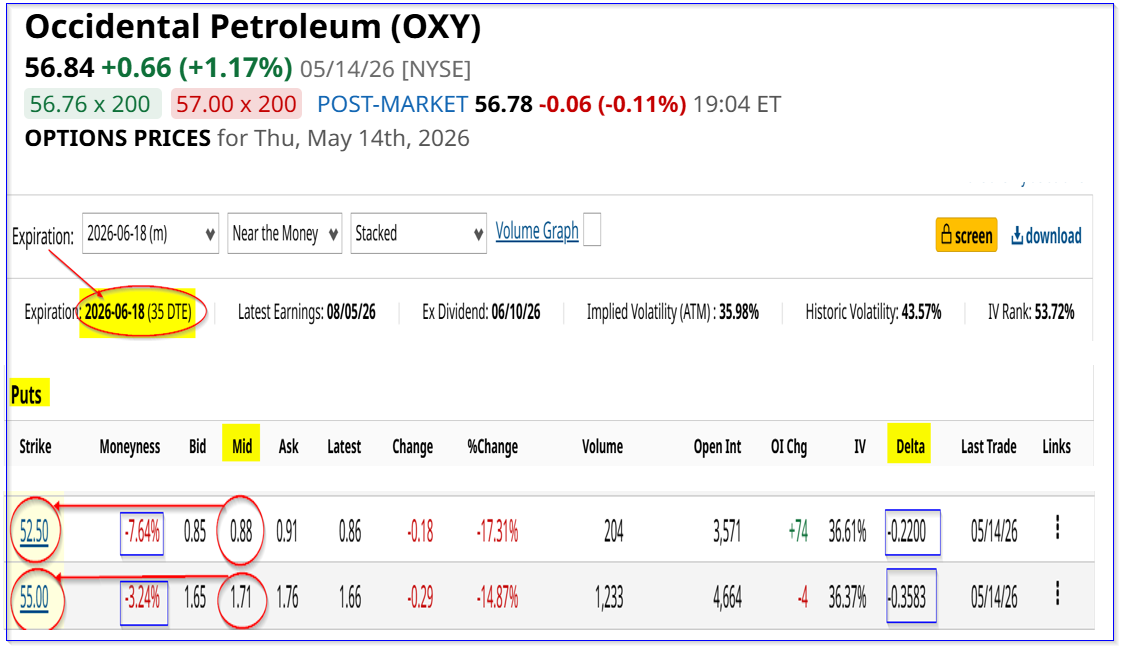The width and height of the screenshot is (1125, 648).
Task: Open the Expiration date dropdown
Action: [151, 234]
